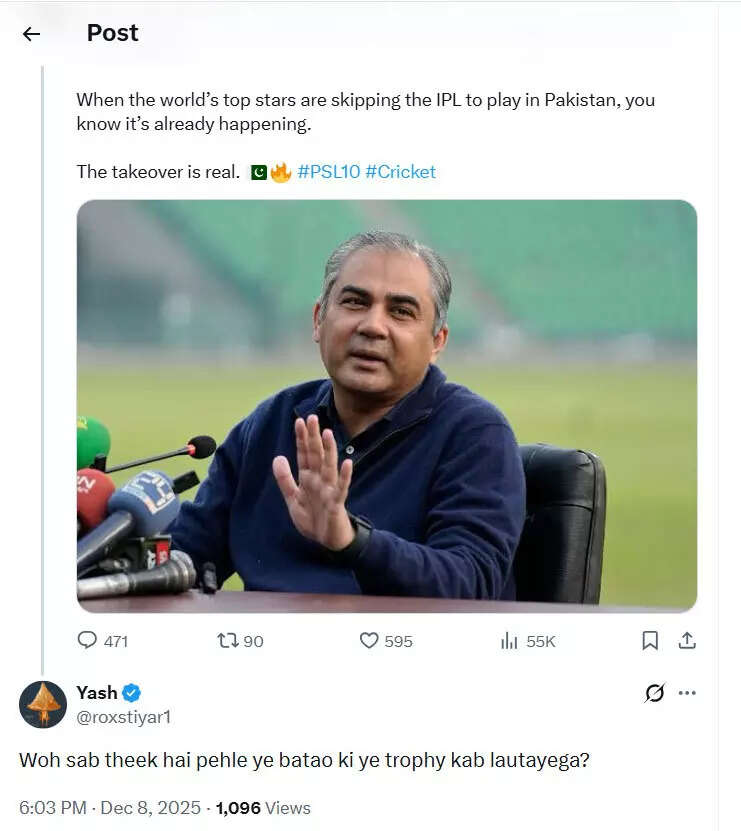The height and width of the screenshot is (831, 741).
Task: Click the 6:03 PM · Dec 8, 2025 timestamp
Action: click(112, 807)
